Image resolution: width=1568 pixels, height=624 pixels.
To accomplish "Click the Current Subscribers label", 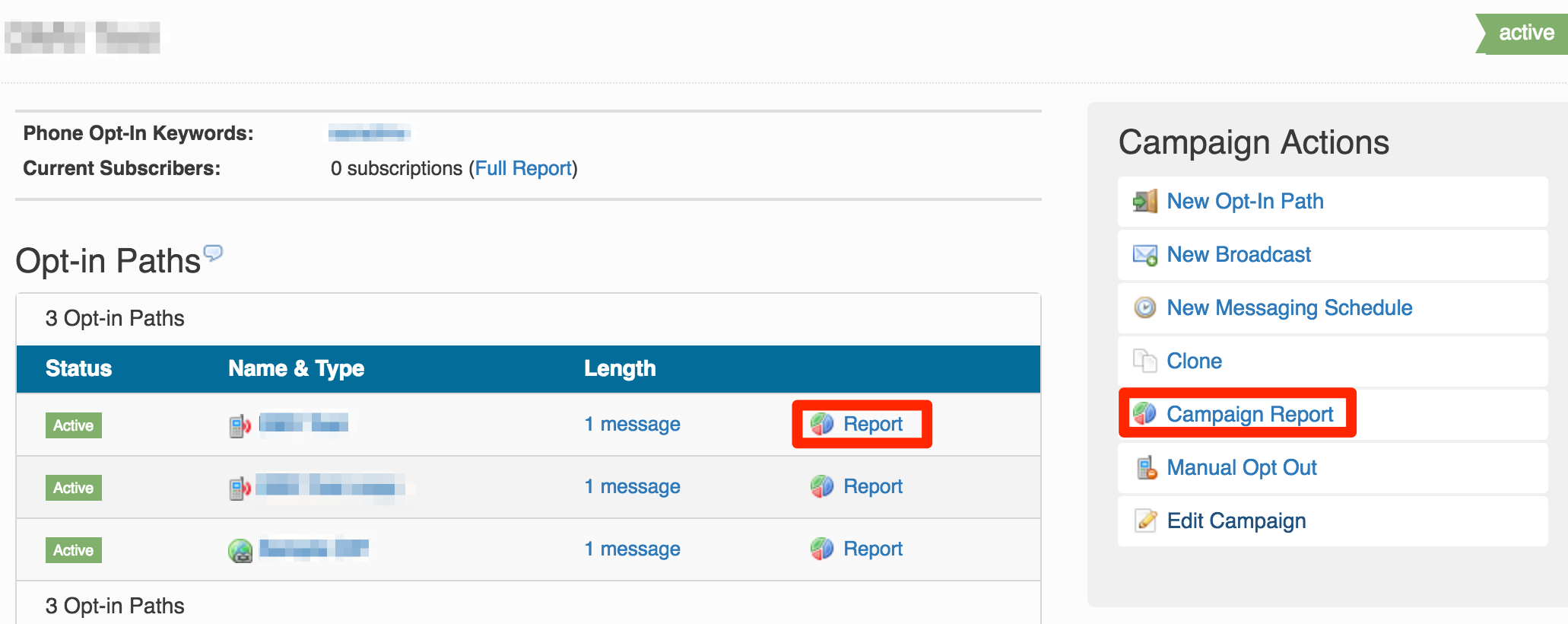I will 122,168.
